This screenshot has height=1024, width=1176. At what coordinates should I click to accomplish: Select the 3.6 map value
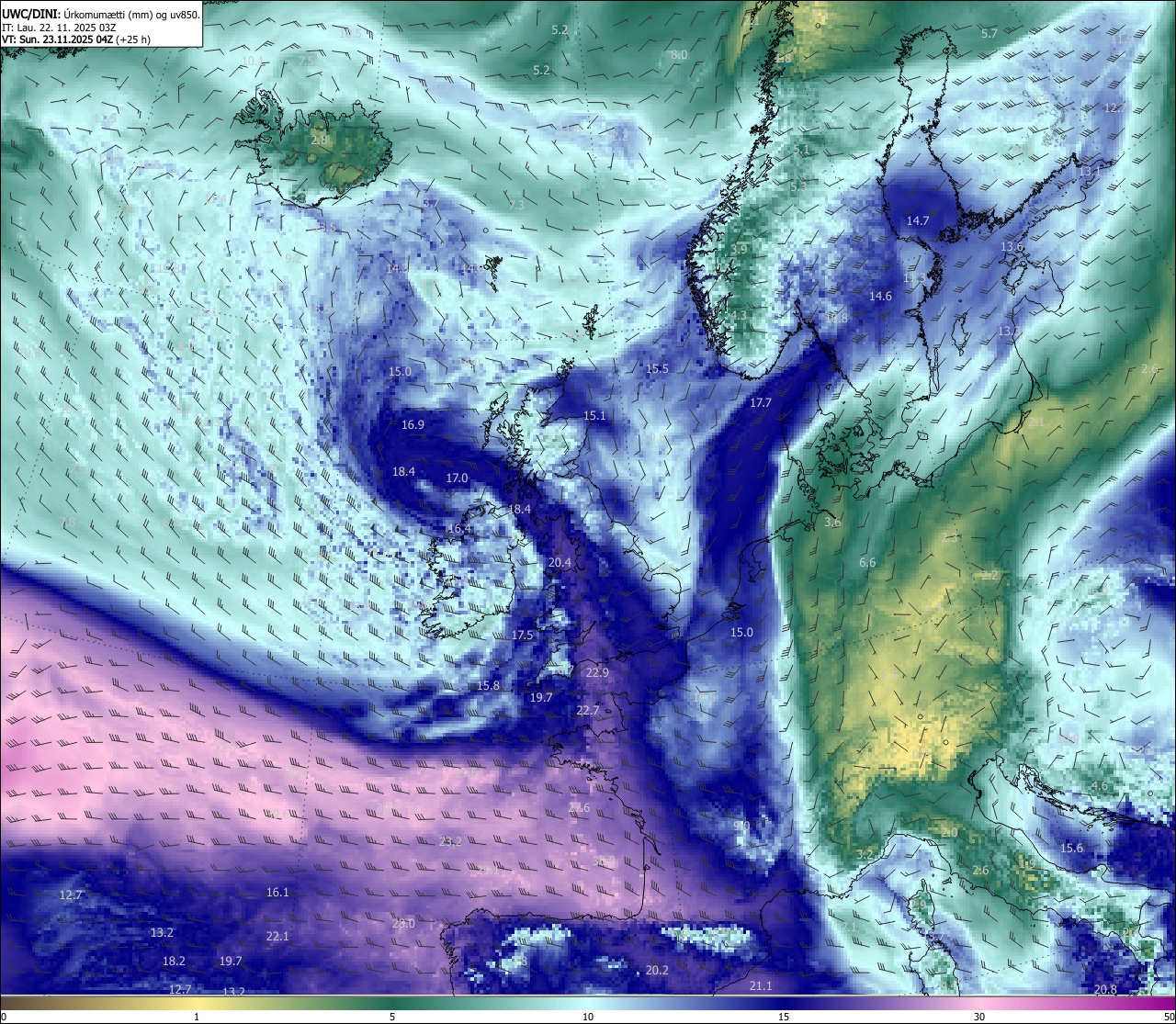832,522
